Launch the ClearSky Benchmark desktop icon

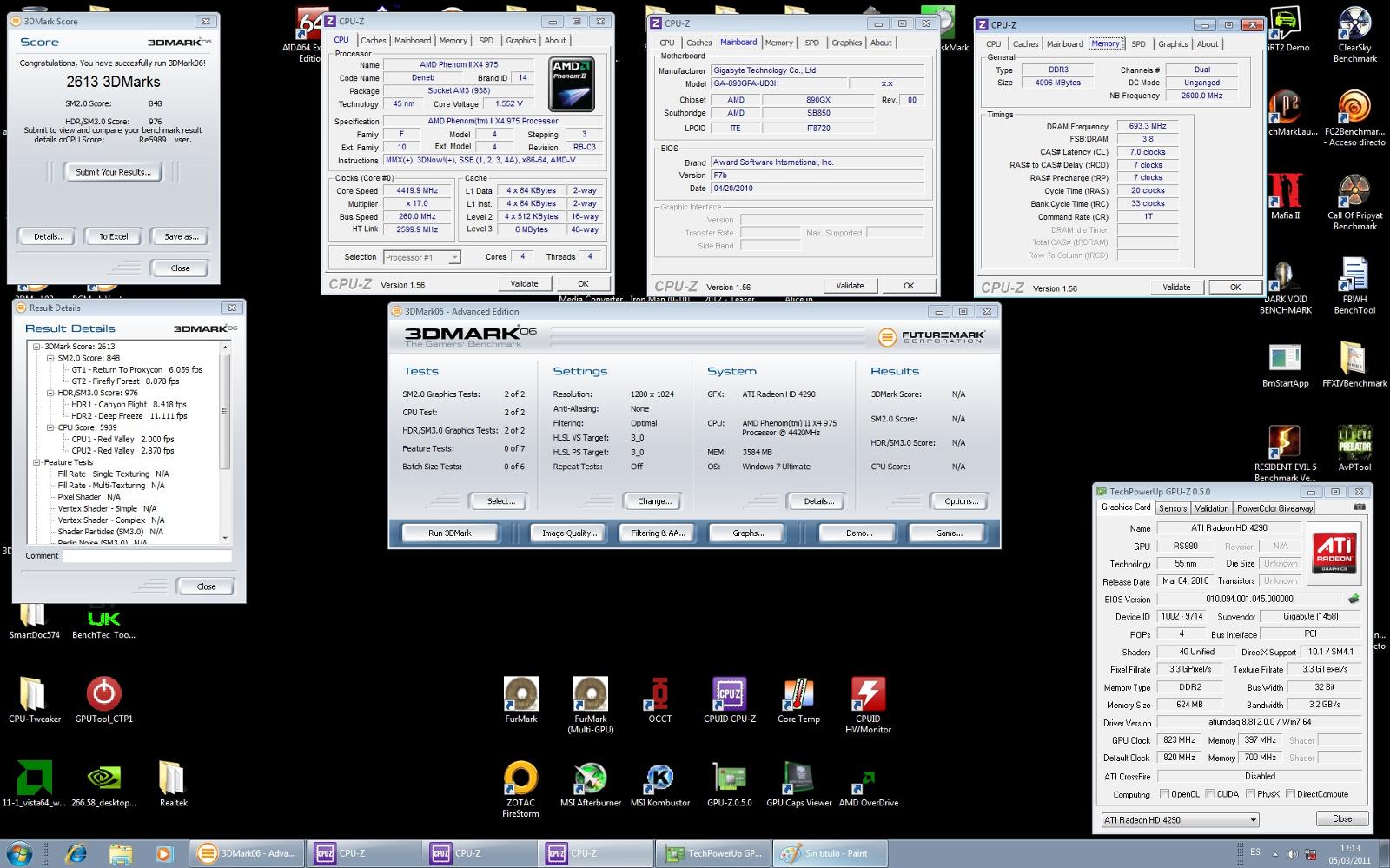coord(1354,35)
